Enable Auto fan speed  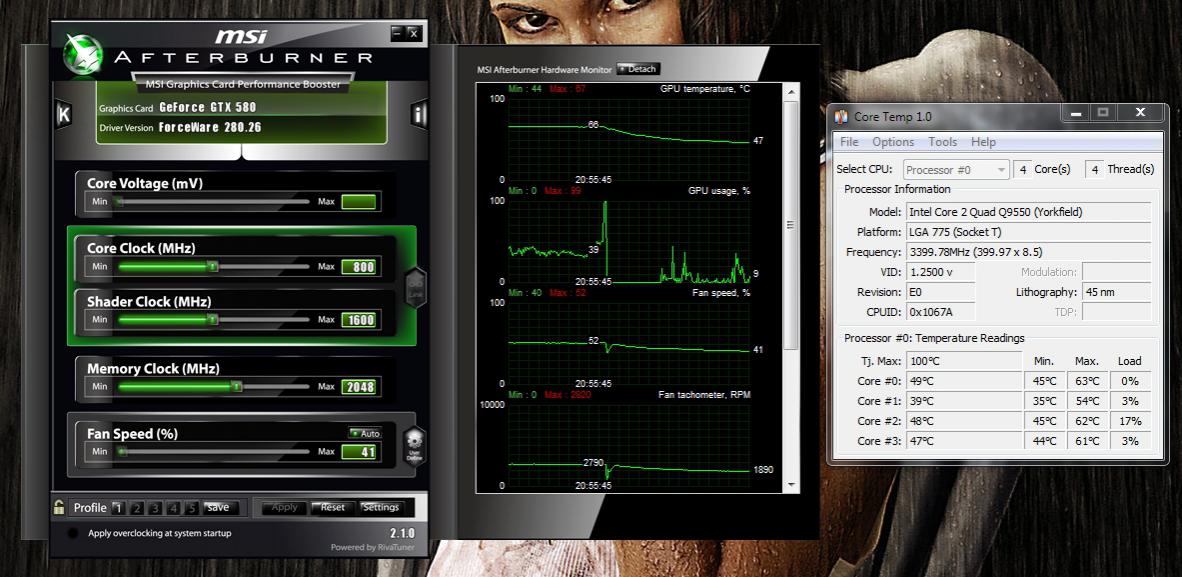pos(365,434)
